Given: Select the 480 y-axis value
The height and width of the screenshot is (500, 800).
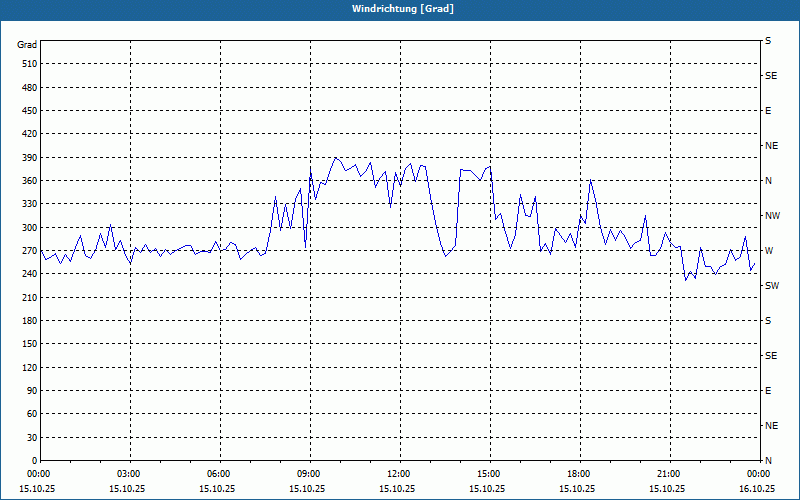Looking at the screenshot, I should (x=29, y=87).
